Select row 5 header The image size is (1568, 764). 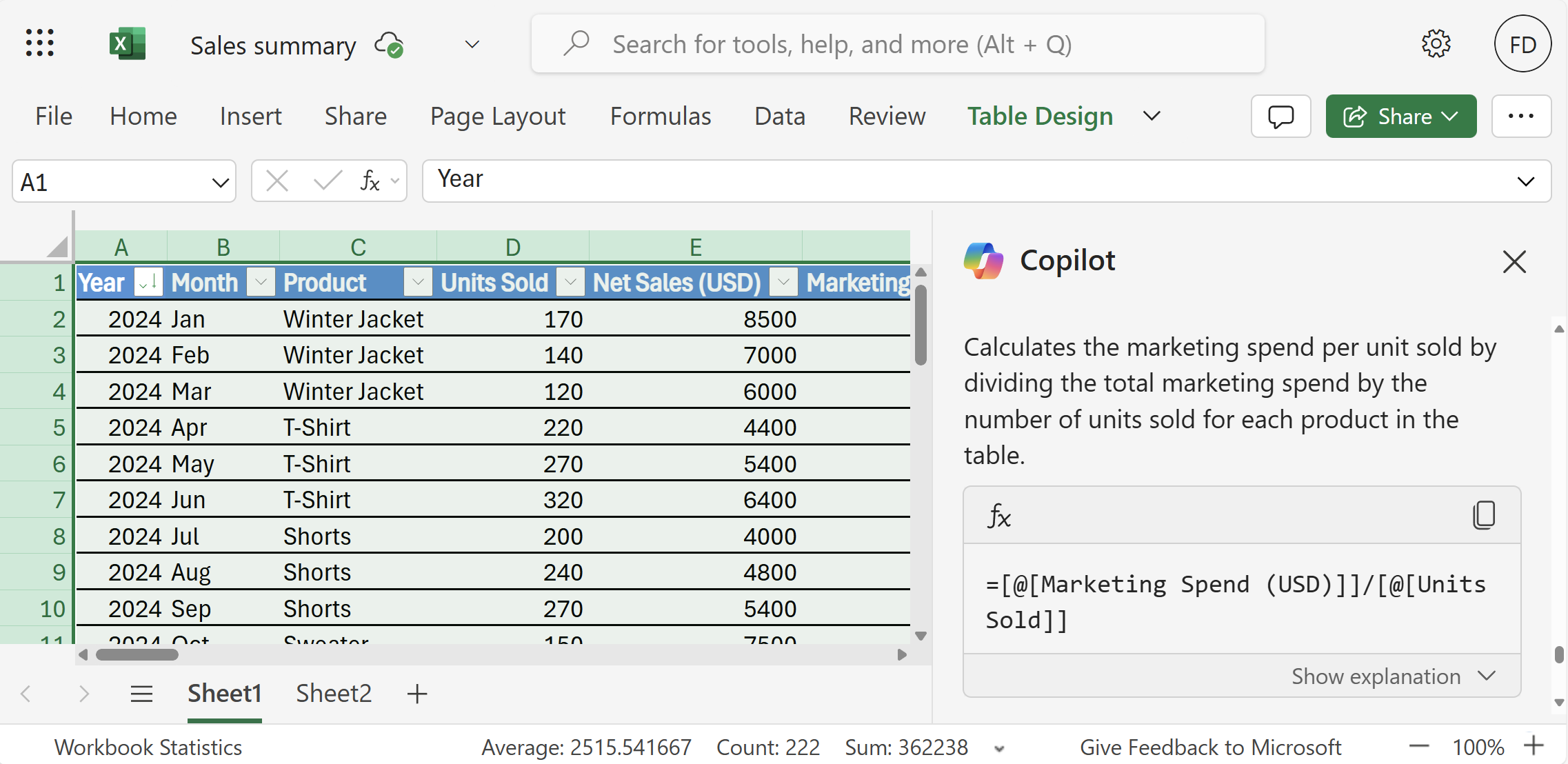pos(36,428)
